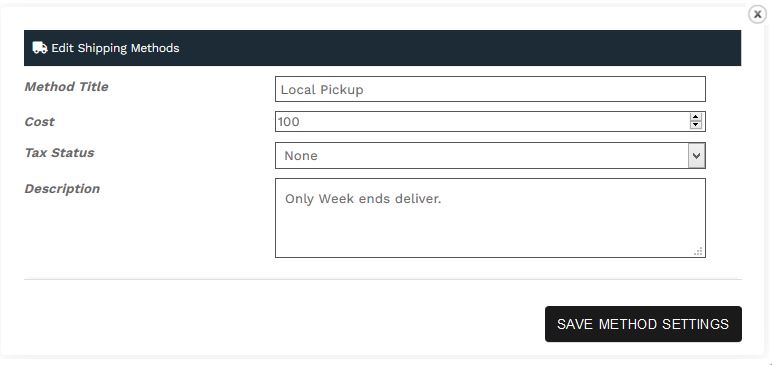
Task: Click the '100' cost value
Action: [289, 122]
